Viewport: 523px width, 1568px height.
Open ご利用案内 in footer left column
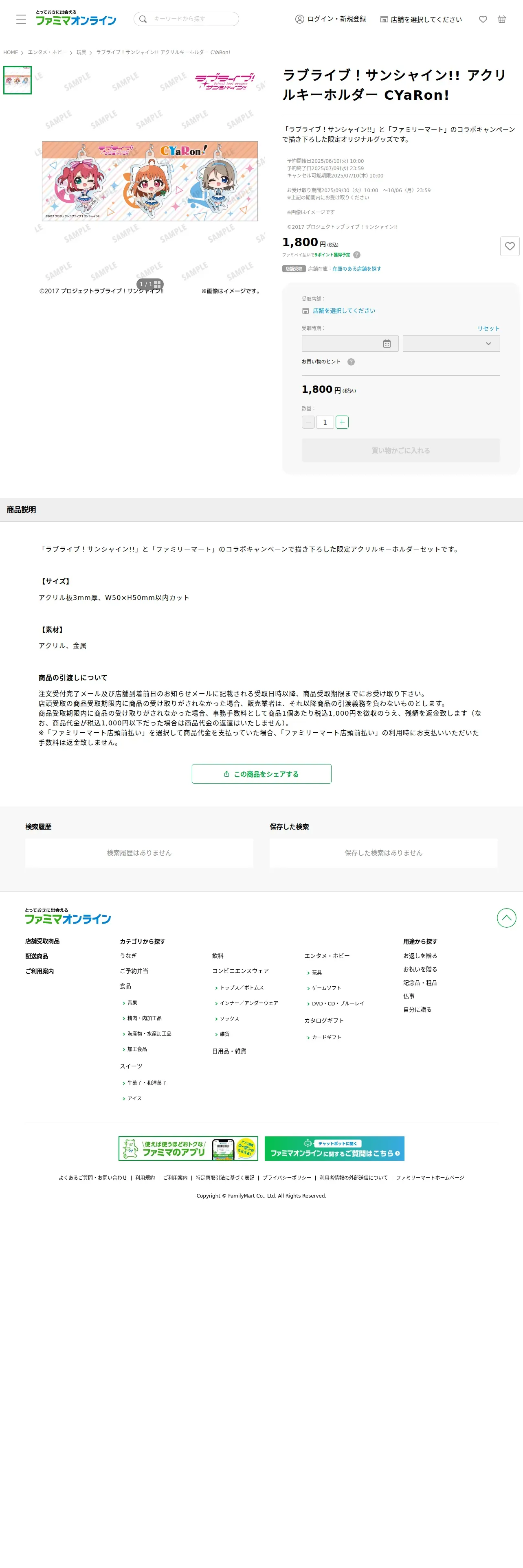tap(40, 972)
